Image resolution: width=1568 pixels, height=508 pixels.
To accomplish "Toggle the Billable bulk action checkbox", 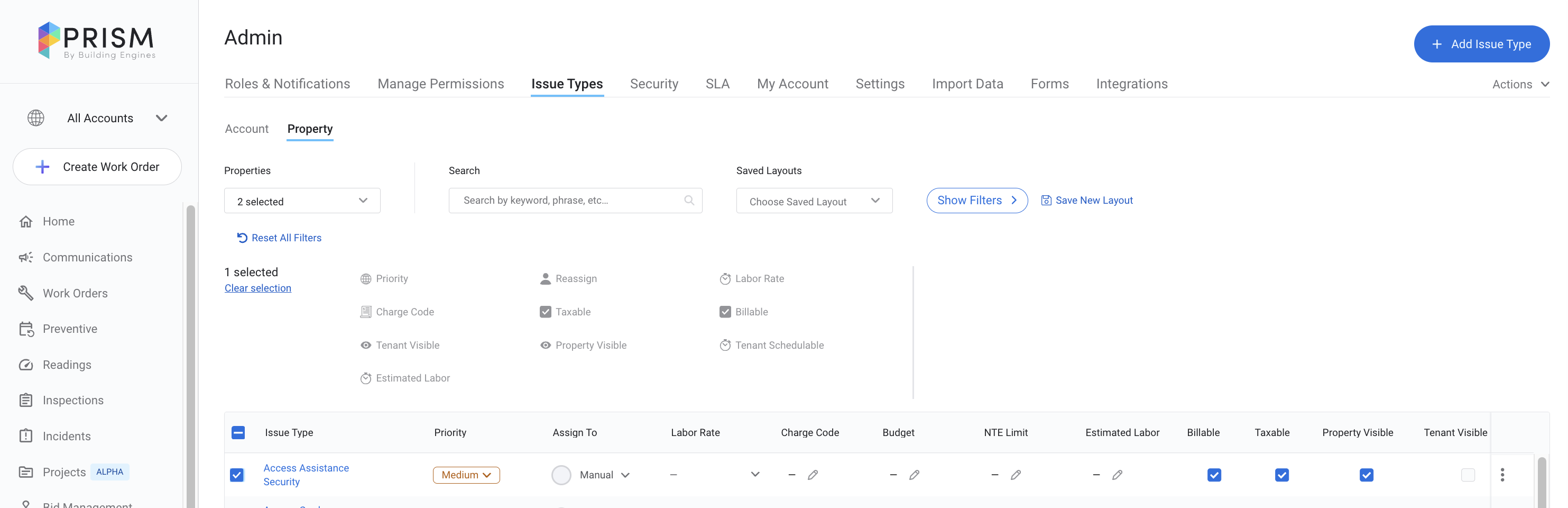I will click(x=725, y=312).
